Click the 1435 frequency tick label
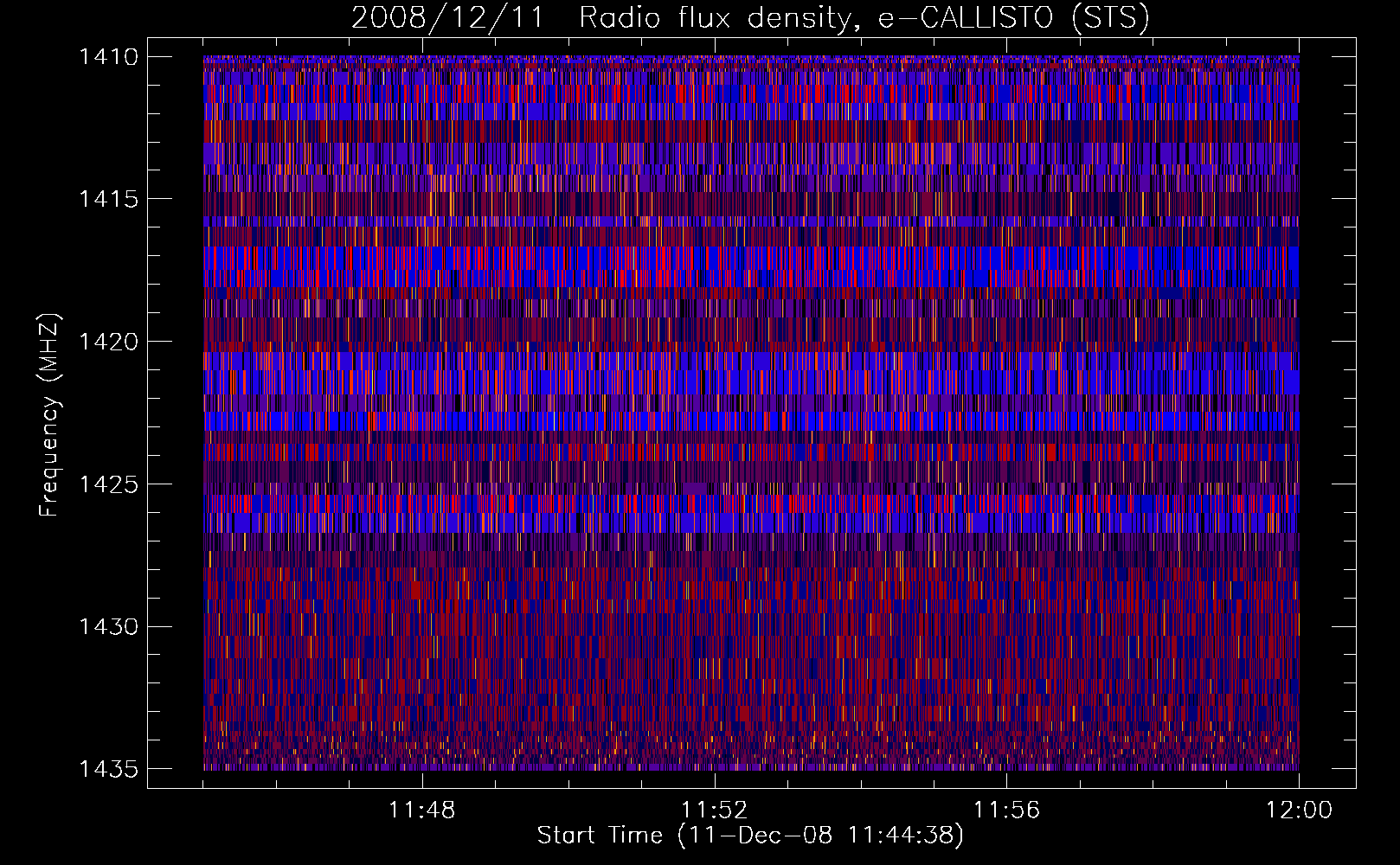Screen dimensions: 1400x865 pyautogui.click(x=108, y=769)
